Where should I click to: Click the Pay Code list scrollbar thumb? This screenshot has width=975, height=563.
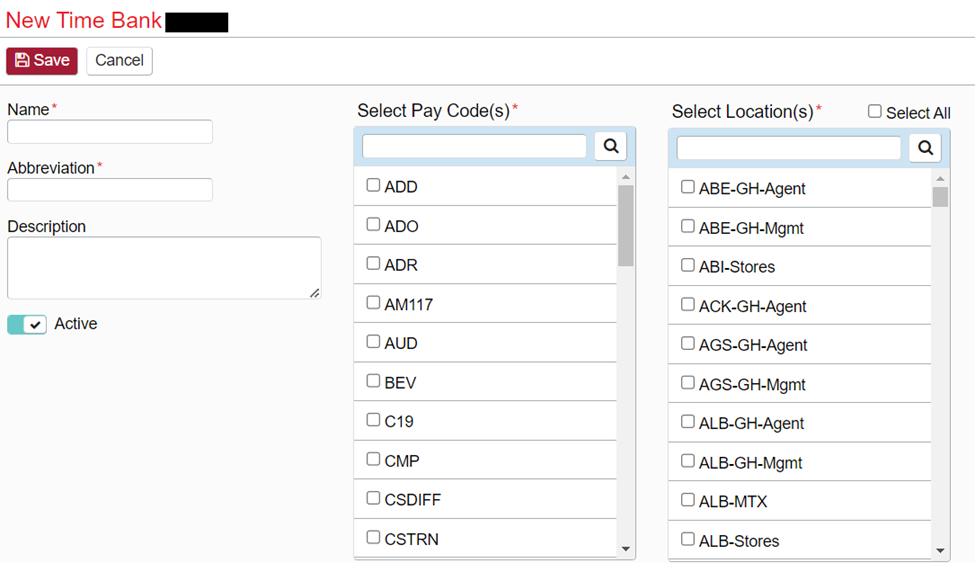pyautogui.click(x=626, y=225)
